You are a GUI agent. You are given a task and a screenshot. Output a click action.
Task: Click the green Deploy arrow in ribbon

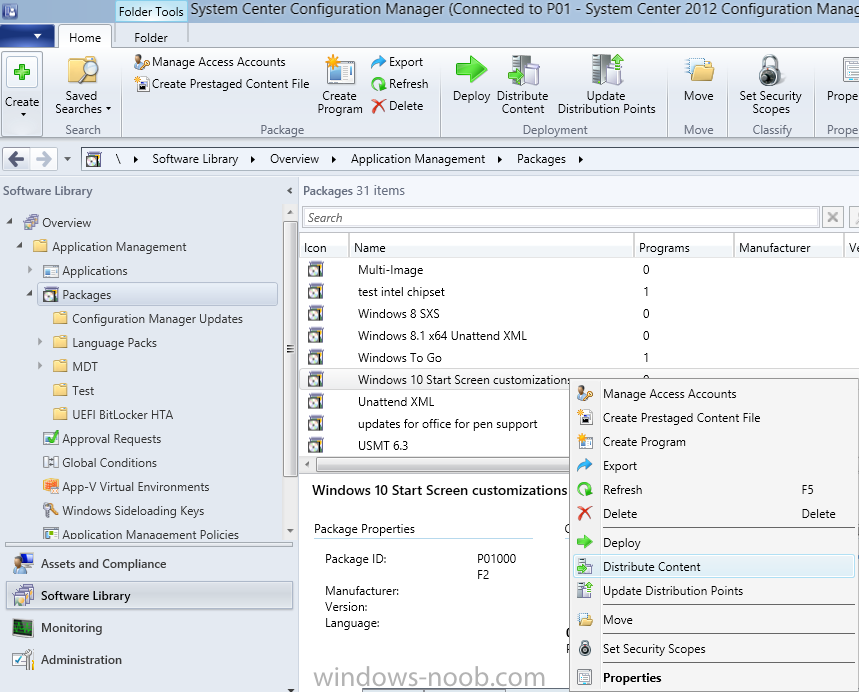[x=471, y=70]
